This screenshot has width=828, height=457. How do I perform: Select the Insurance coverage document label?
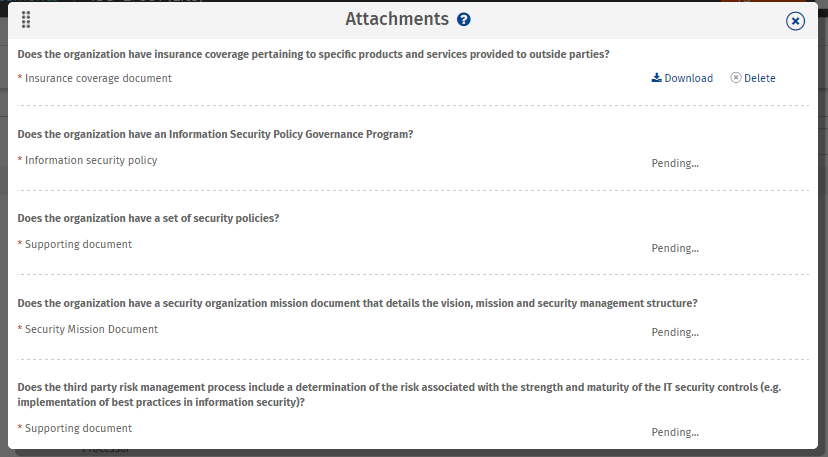pos(98,78)
